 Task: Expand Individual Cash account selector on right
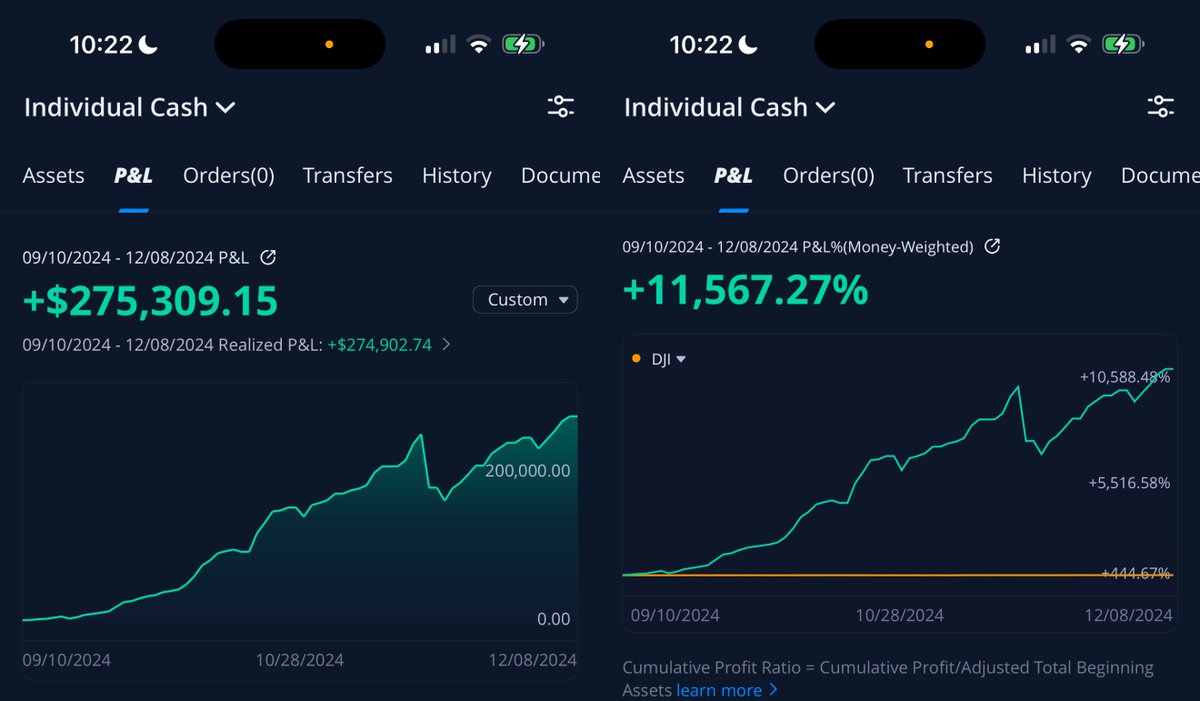point(729,107)
